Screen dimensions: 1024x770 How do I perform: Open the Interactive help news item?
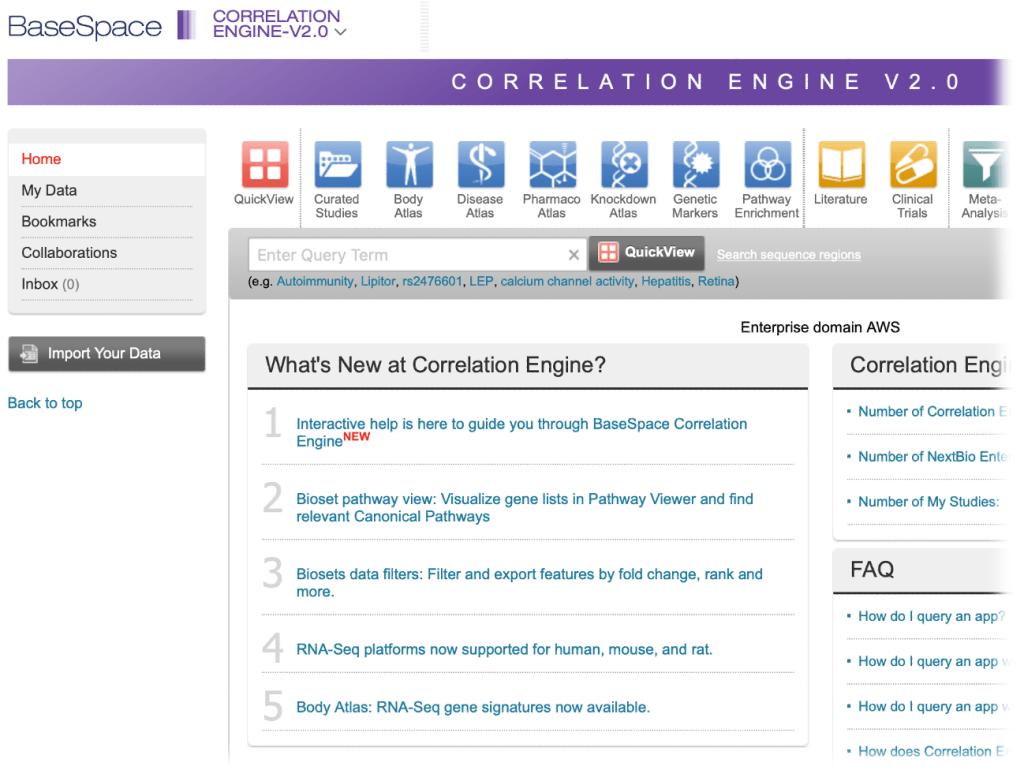point(522,432)
